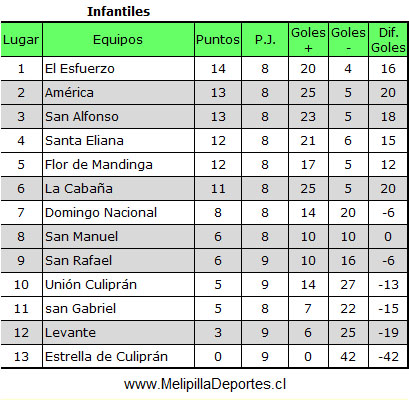Click the Lugar column header
409x400 pixels.
pos(21,40)
